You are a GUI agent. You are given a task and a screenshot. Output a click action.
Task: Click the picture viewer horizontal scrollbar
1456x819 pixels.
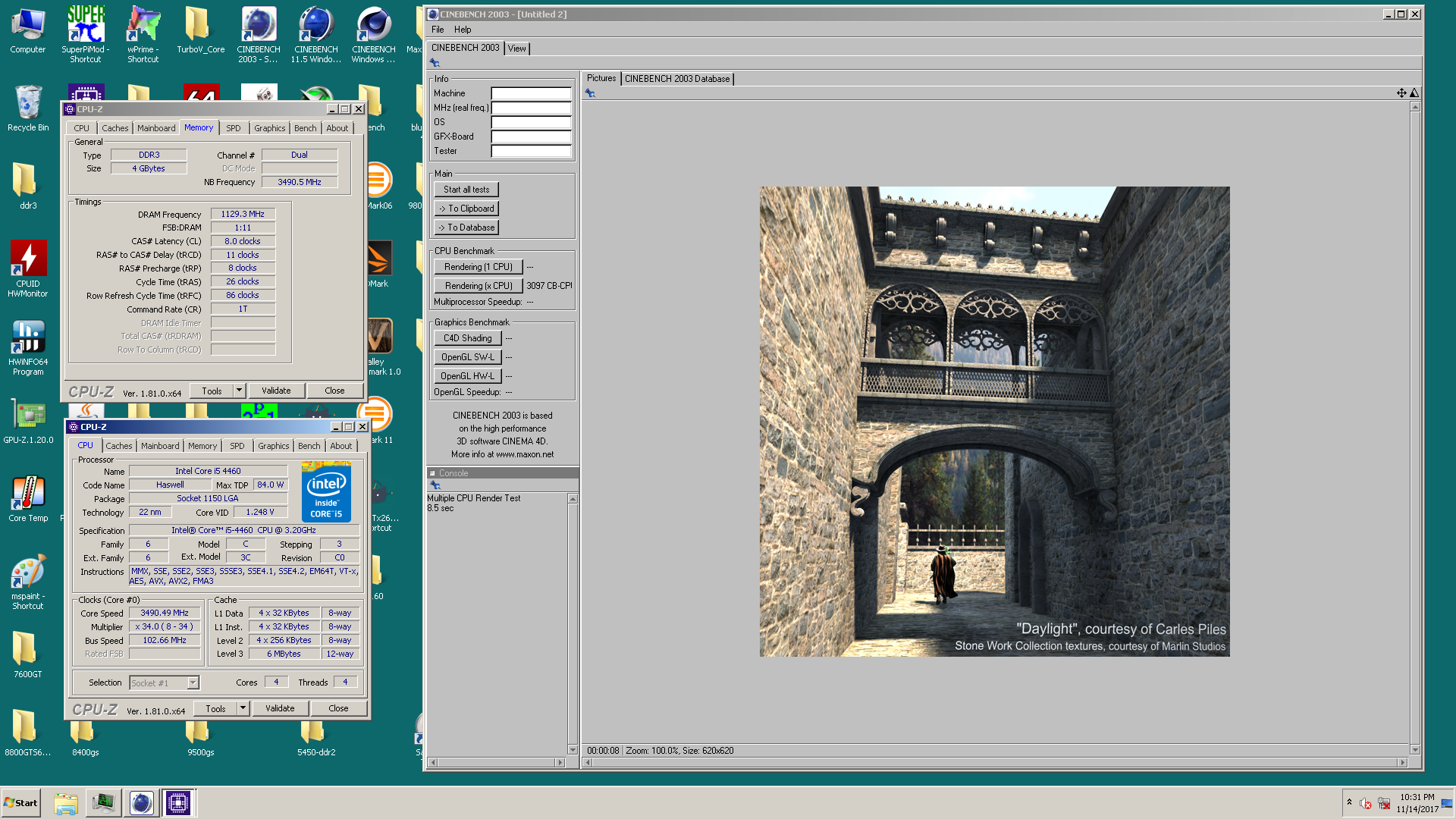pos(995,762)
